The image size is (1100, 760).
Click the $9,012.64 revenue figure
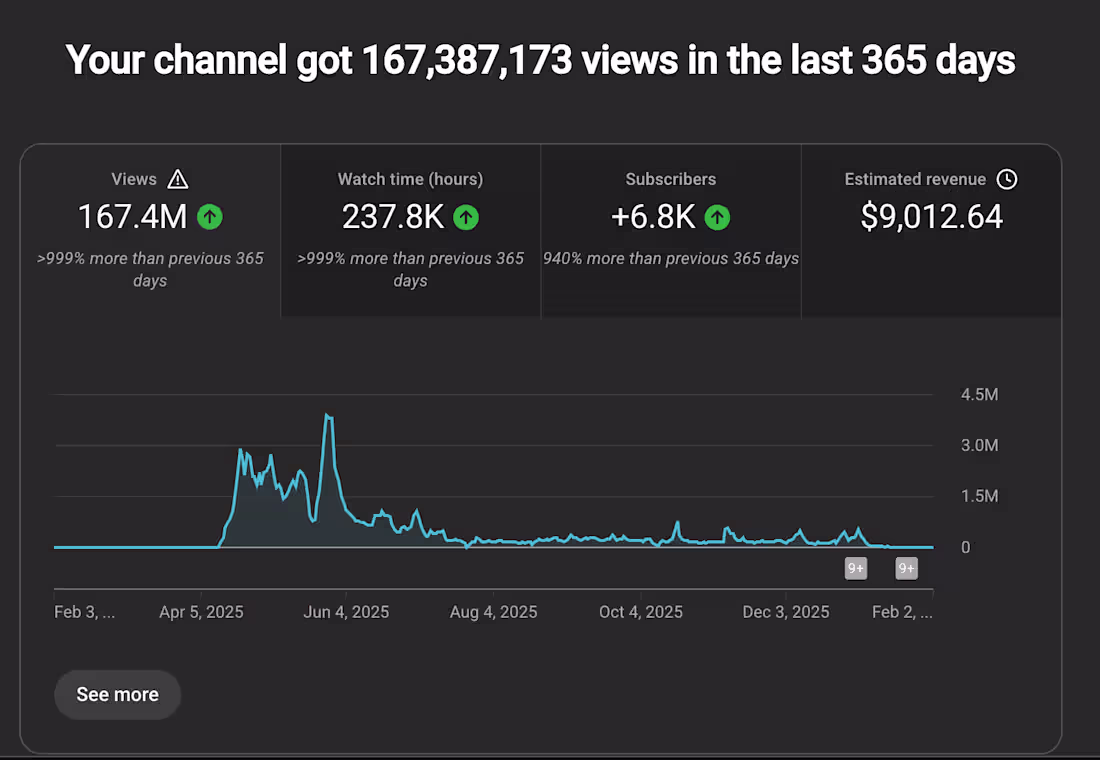tap(931, 216)
